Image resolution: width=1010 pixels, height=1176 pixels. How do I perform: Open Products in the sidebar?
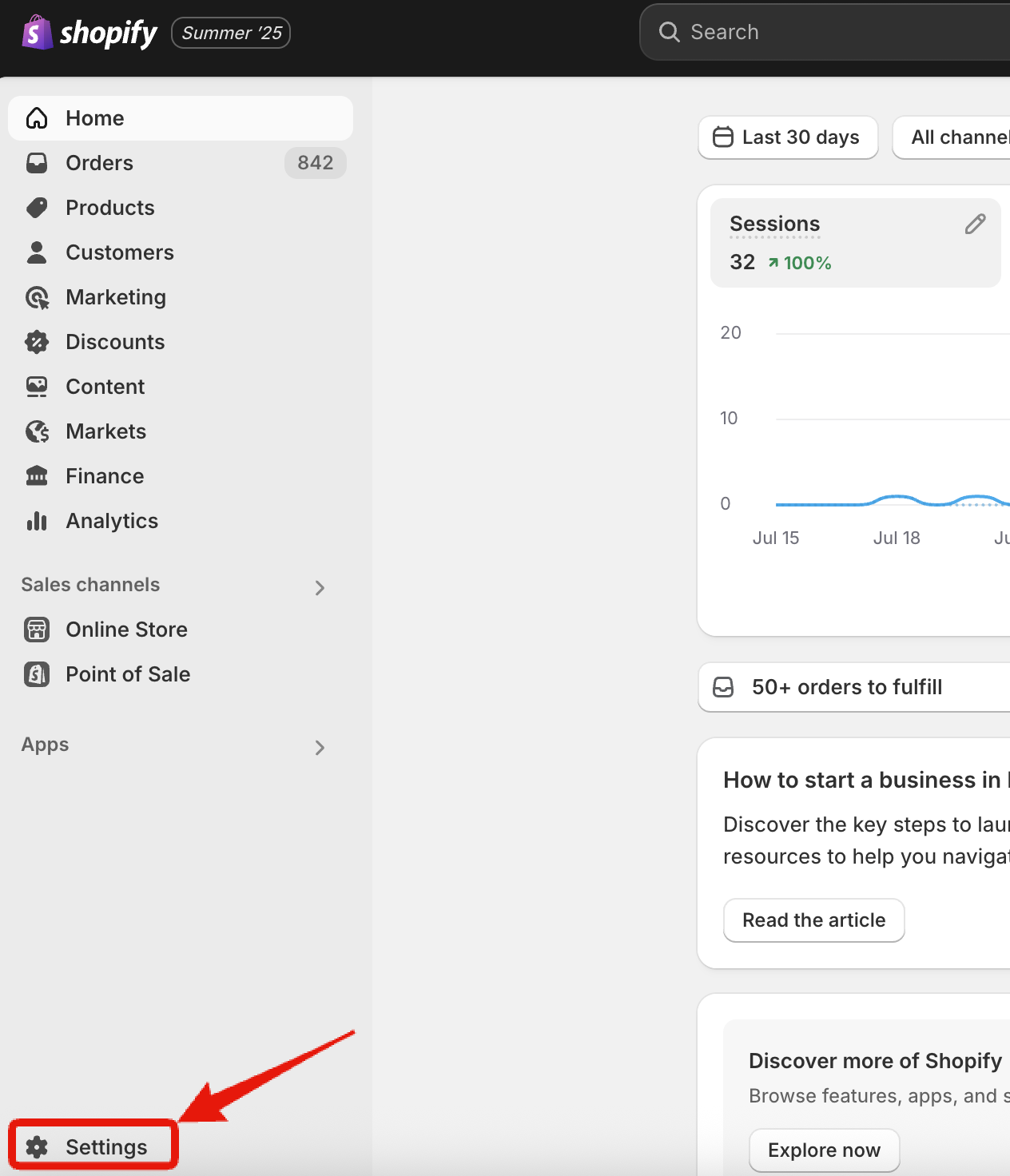(x=110, y=208)
